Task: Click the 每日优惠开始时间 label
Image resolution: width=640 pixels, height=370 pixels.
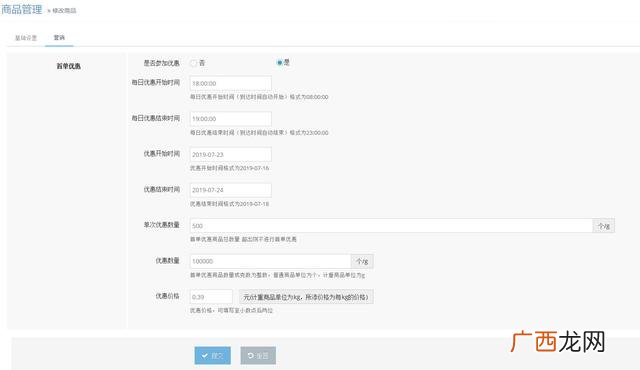Action: (156, 82)
